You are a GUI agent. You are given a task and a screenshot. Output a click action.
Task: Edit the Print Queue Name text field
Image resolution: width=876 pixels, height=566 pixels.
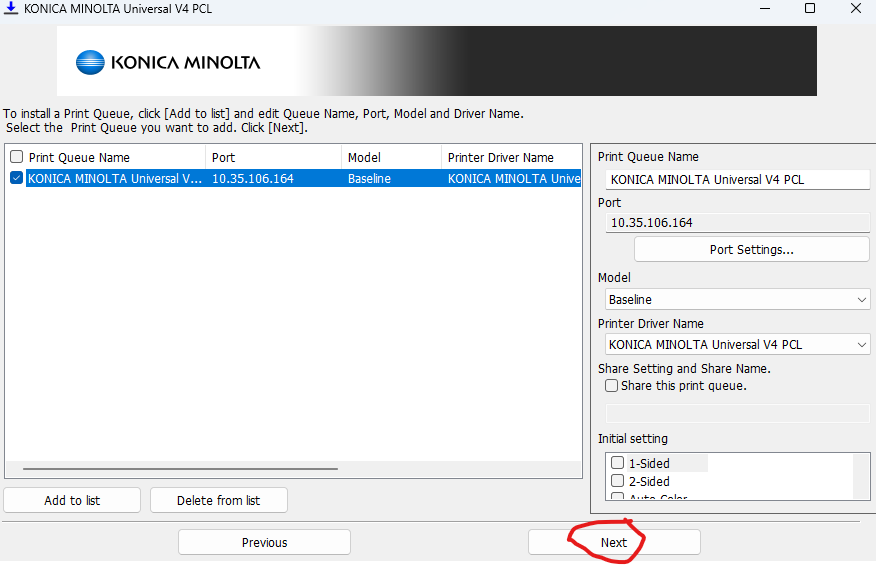click(x=738, y=180)
